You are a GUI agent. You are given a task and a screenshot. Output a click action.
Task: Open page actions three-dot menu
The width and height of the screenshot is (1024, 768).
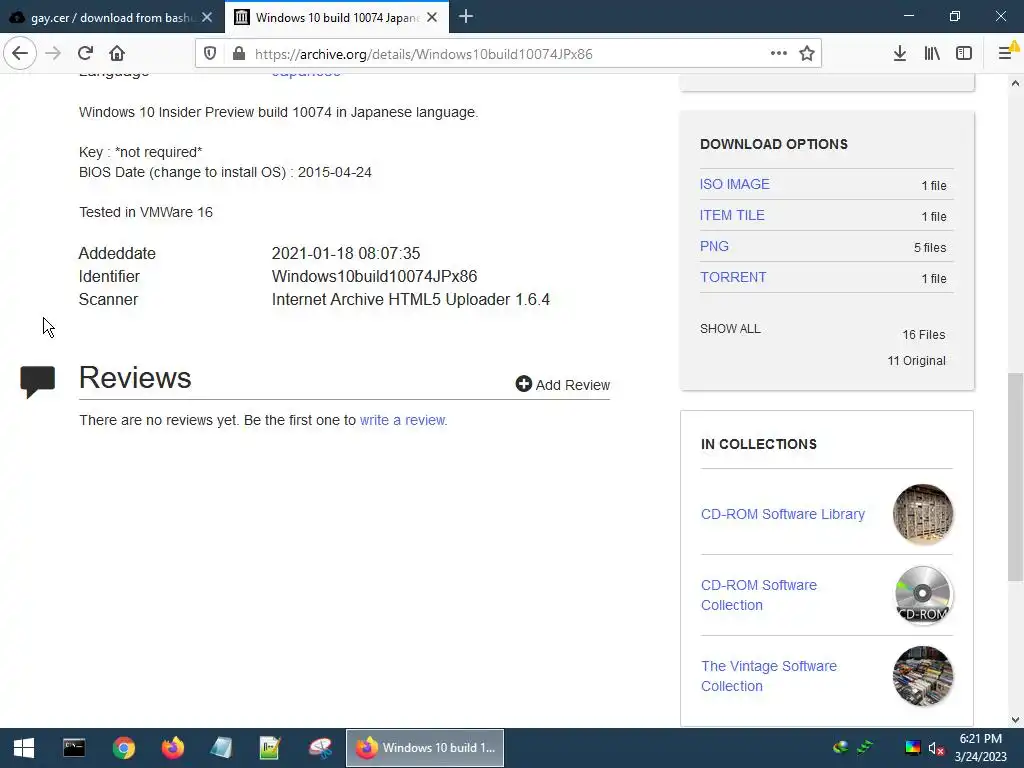pos(778,54)
